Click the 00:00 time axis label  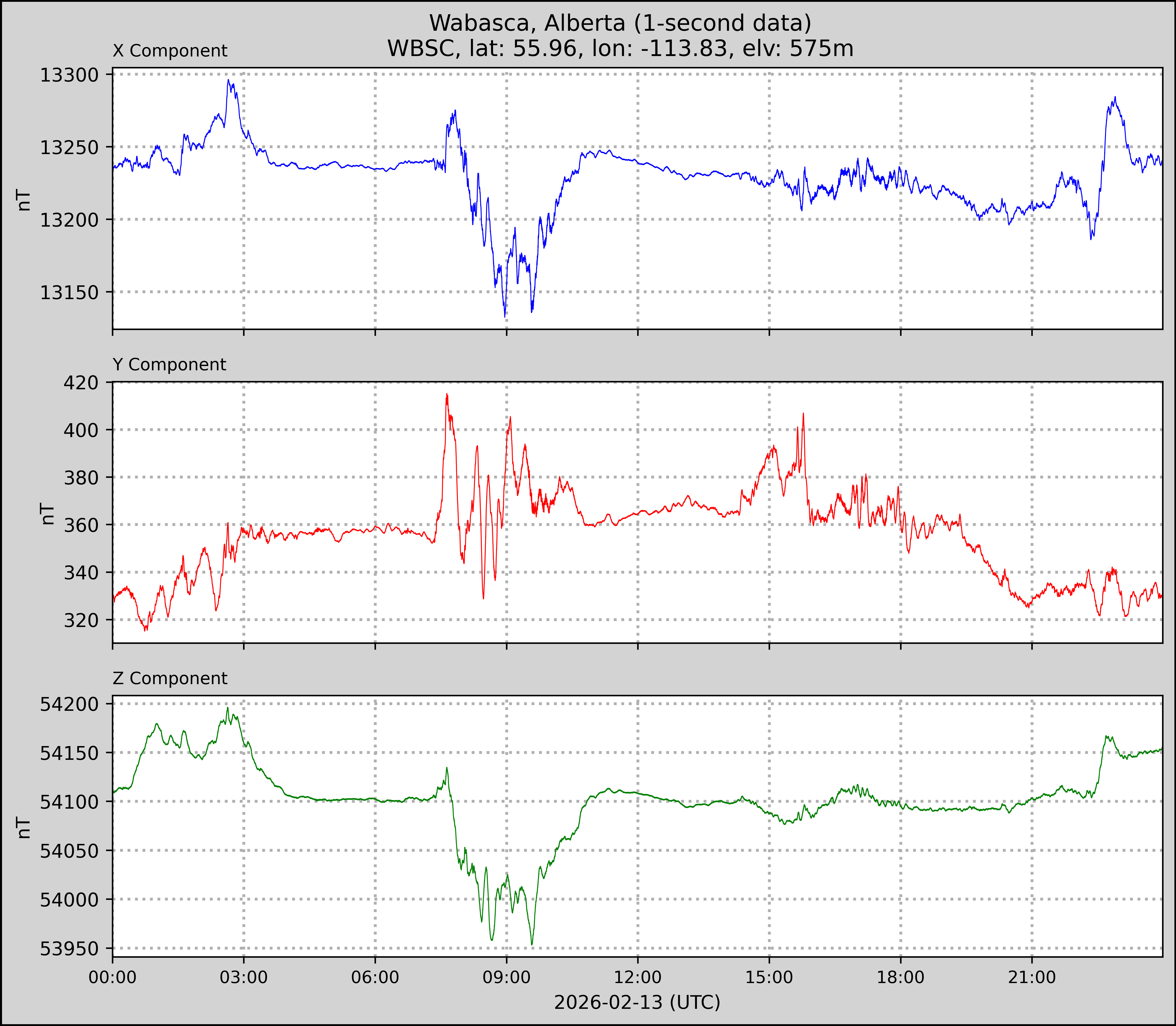click(x=113, y=977)
